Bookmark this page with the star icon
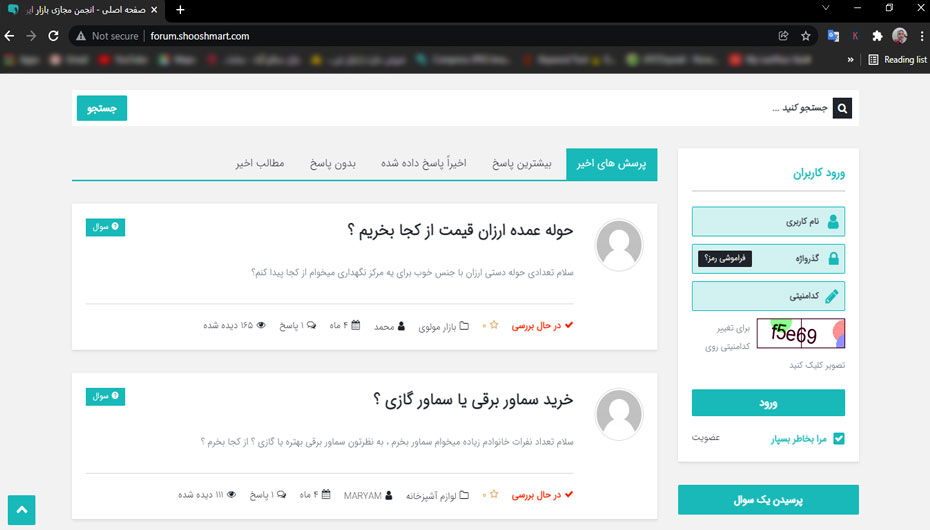This screenshot has width=930, height=530. [805, 36]
